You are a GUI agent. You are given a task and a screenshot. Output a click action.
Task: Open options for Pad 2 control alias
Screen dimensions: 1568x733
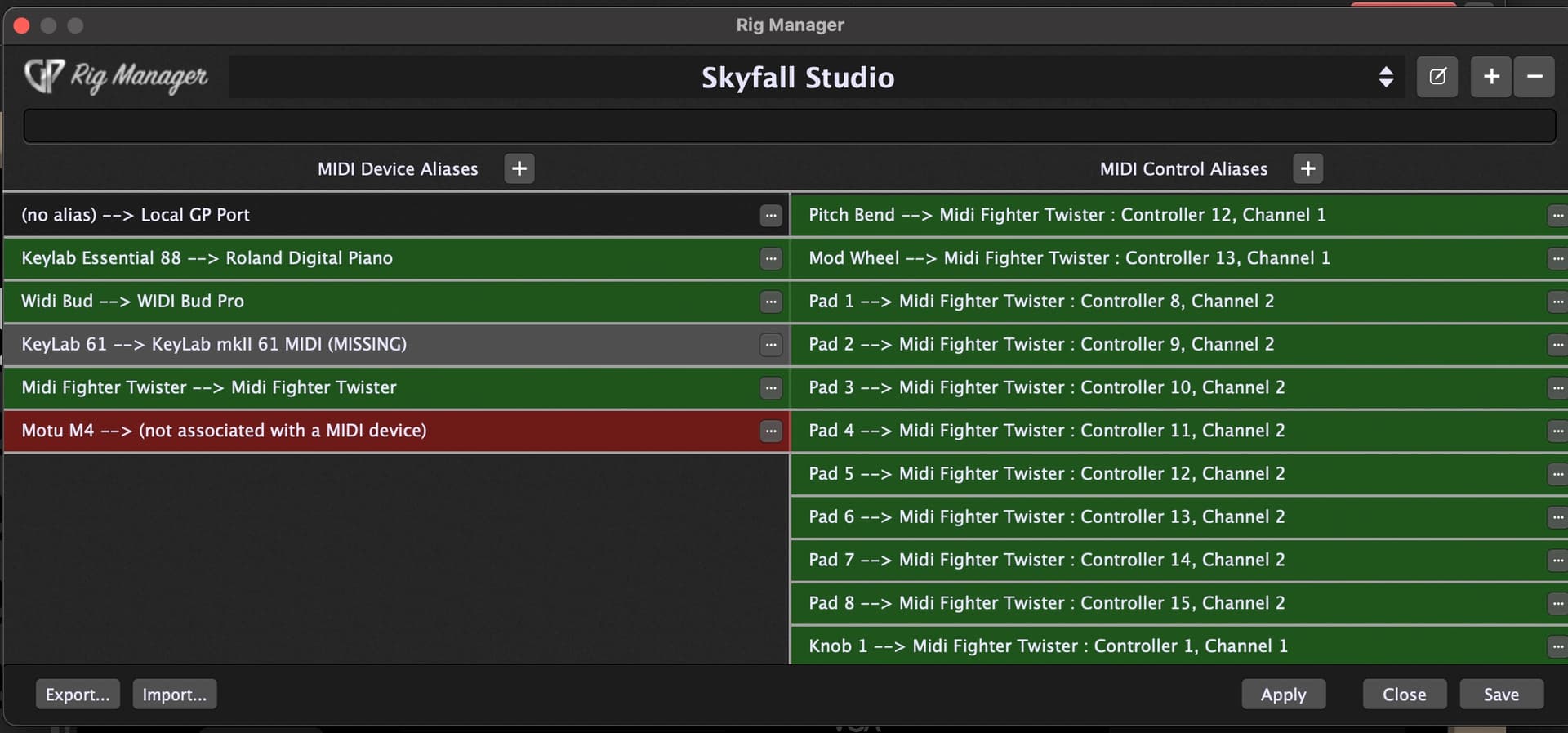pos(1557,345)
